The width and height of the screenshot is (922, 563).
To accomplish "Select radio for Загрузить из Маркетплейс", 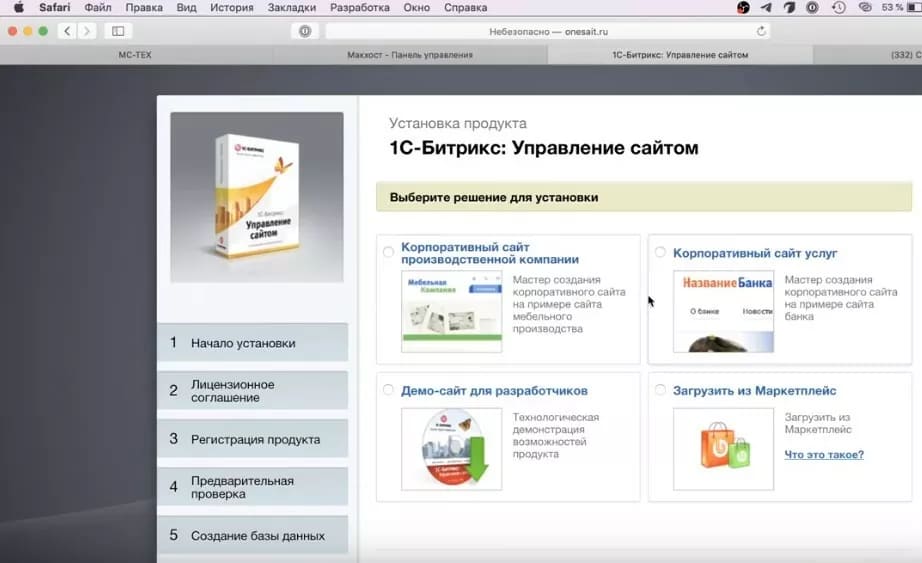I will (x=660, y=389).
